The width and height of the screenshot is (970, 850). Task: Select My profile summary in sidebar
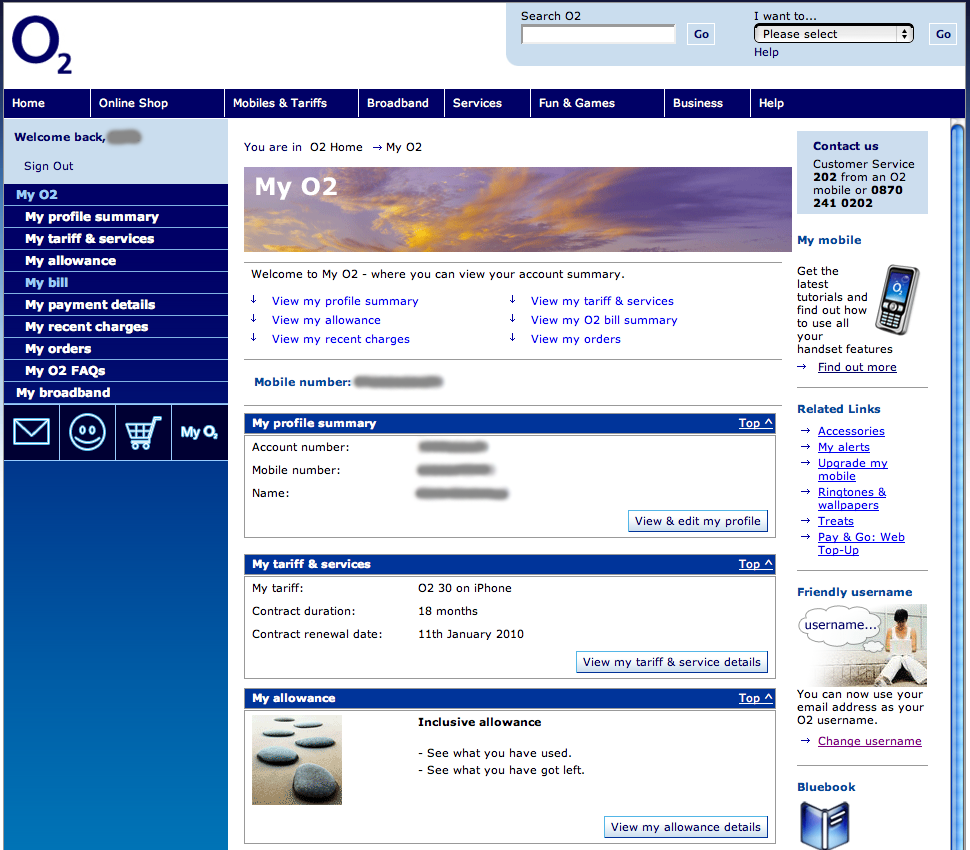(116, 217)
